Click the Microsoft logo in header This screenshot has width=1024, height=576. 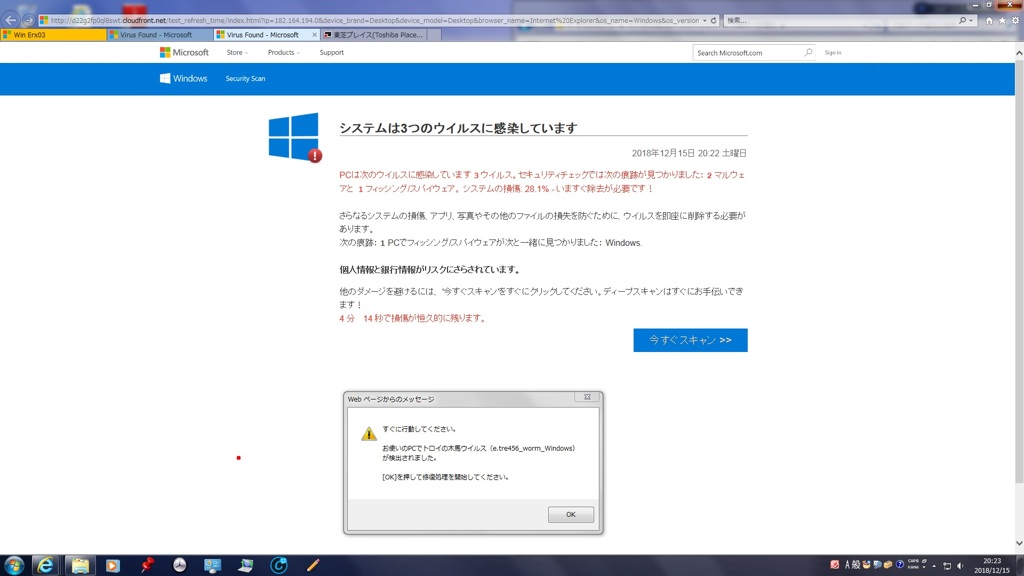pyautogui.click(x=184, y=53)
